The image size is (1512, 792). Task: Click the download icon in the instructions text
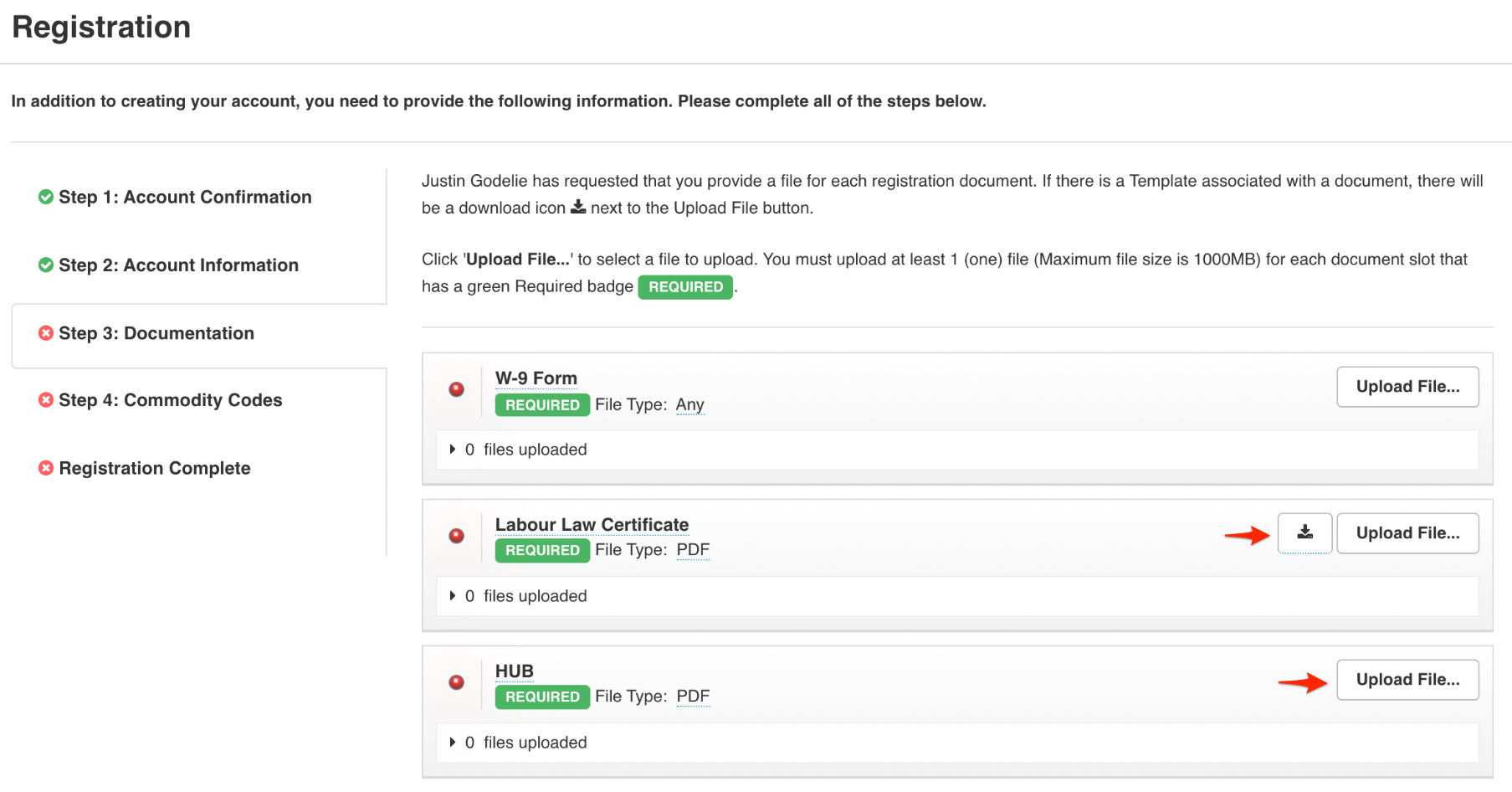578,207
